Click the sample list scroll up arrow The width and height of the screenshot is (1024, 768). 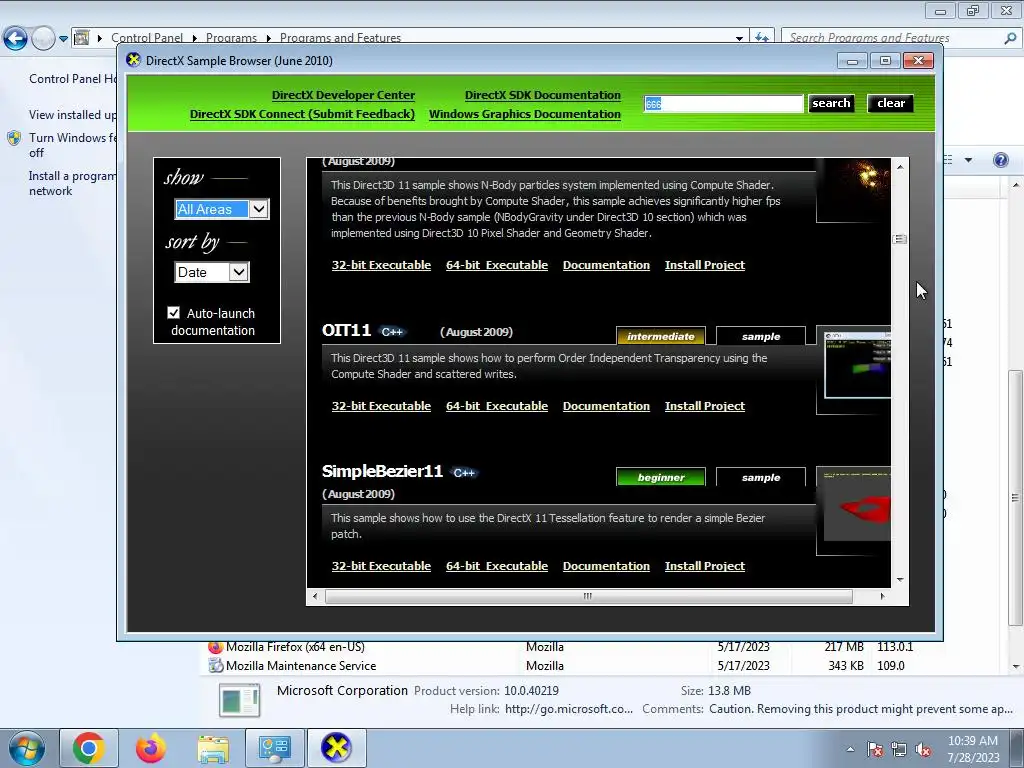900,167
